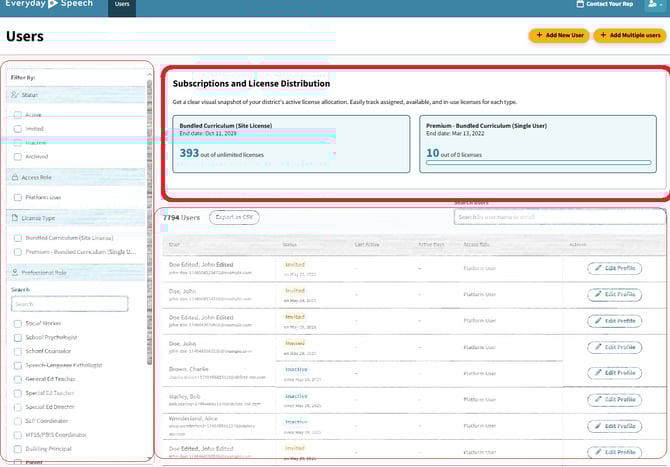Click the Users page heading

pos(25,36)
